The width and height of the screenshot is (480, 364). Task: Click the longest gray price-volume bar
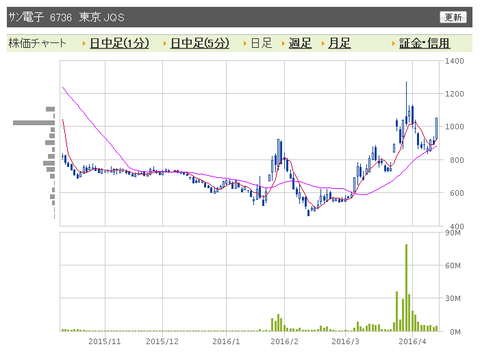[34, 123]
